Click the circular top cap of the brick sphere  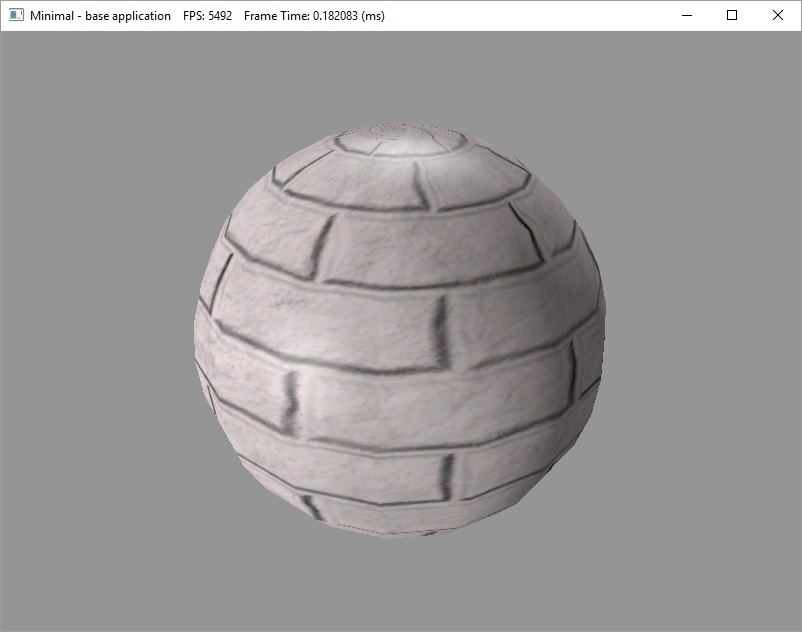click(x=402, y=138)
